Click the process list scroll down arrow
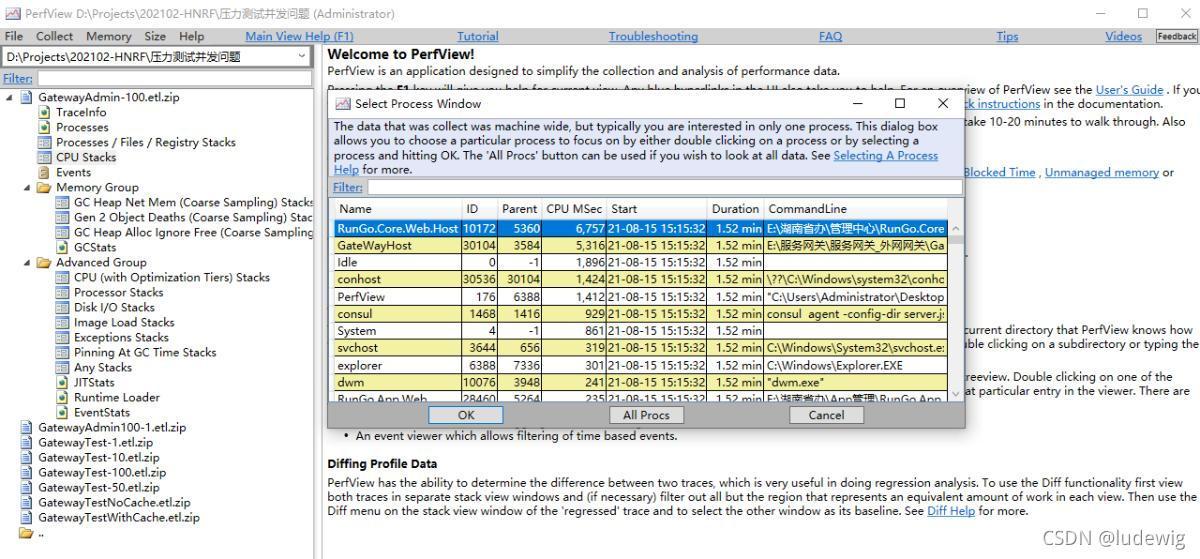This screenshot has width=1200, height=559. point(955,395)
